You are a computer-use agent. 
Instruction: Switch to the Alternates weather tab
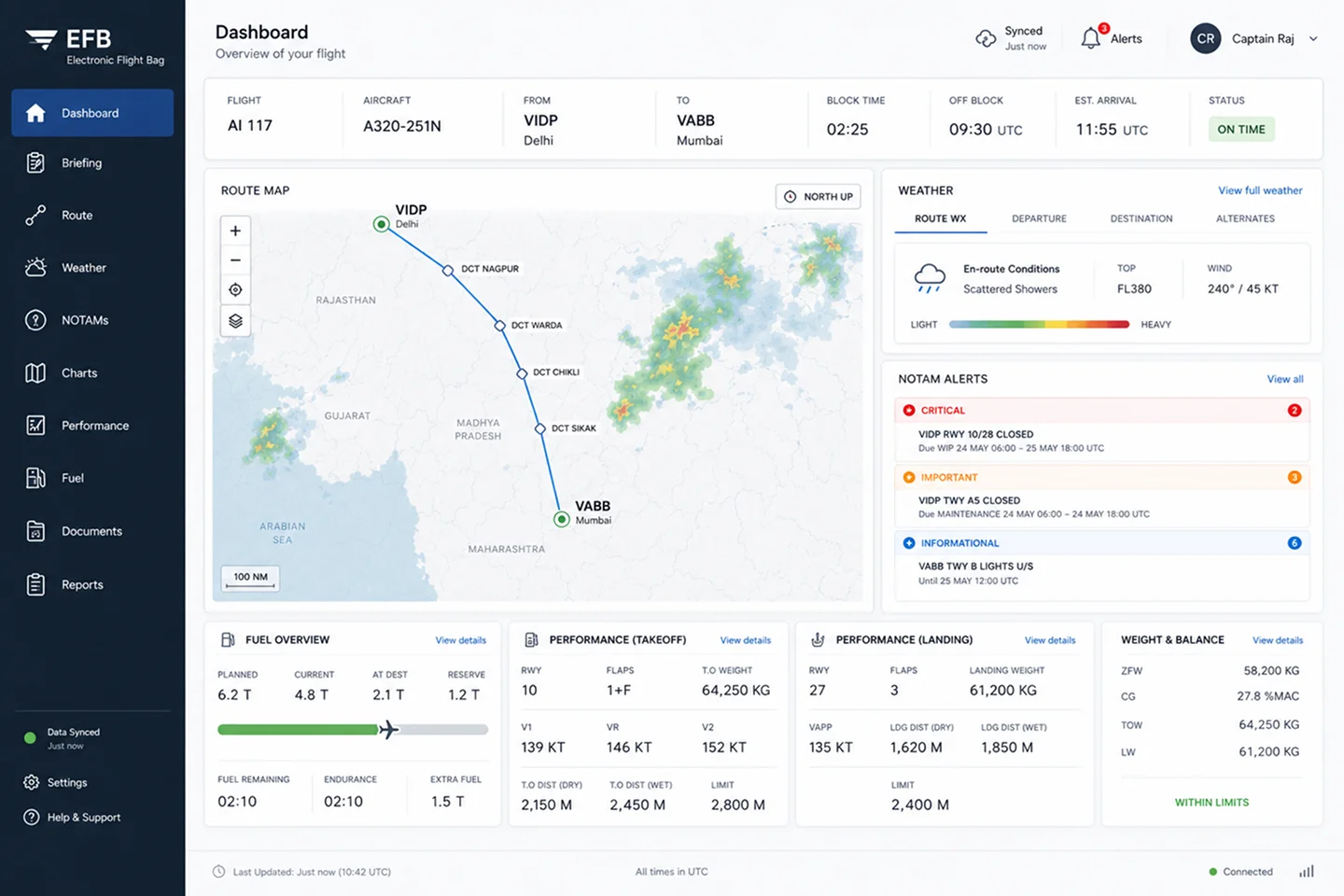pos(1245,218)
